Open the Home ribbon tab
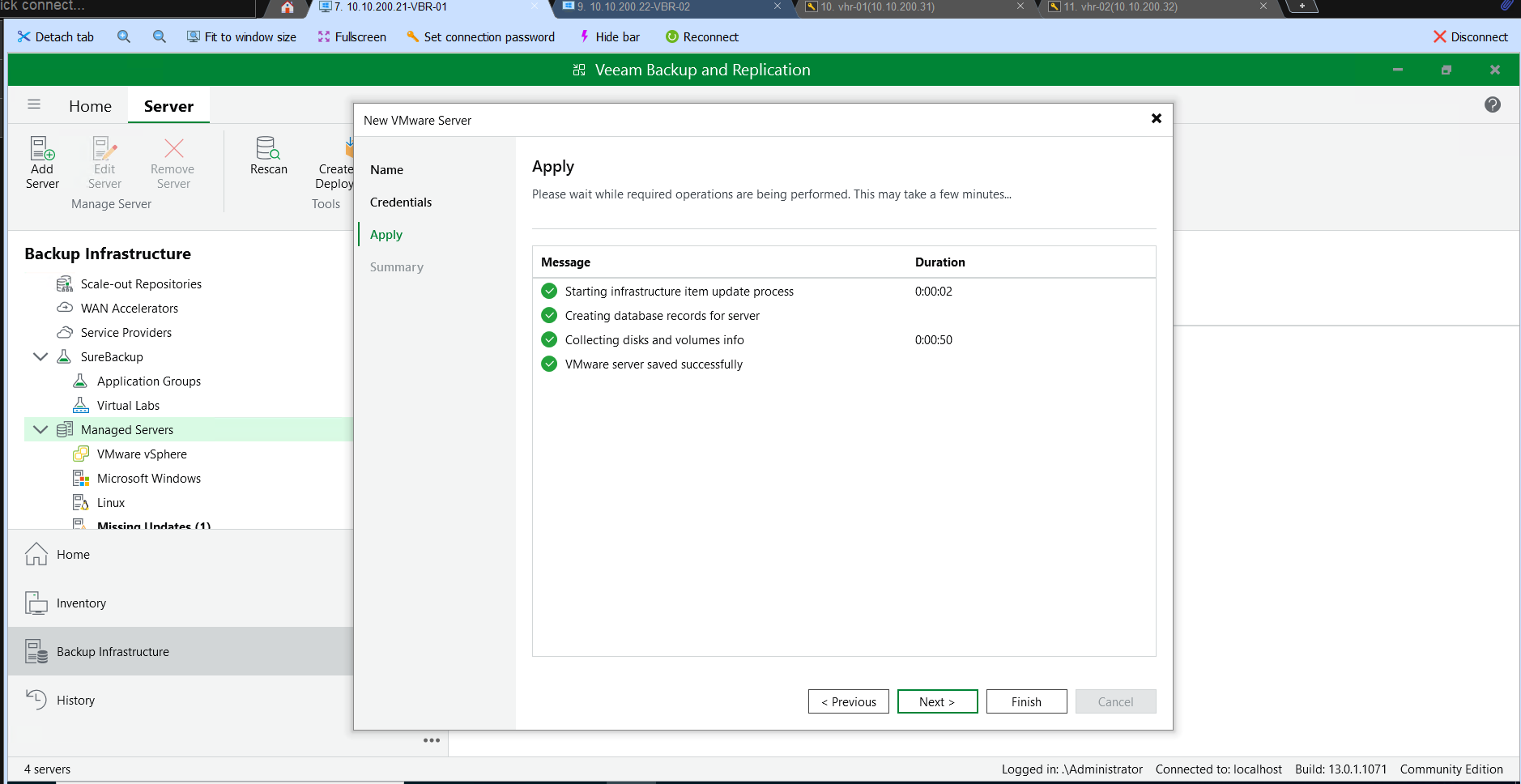Image resolution: width=1521 pixels, height=784 pixels. 90,106
